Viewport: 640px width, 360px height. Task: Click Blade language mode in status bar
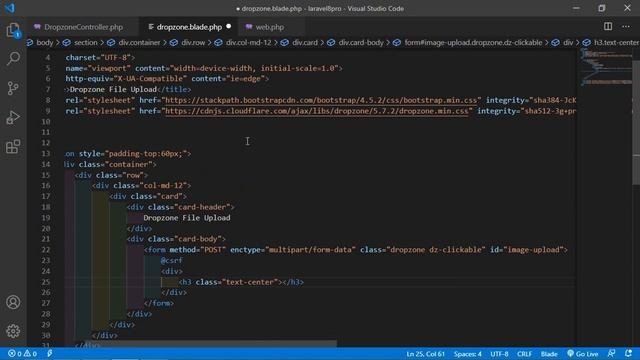point(549,353)
